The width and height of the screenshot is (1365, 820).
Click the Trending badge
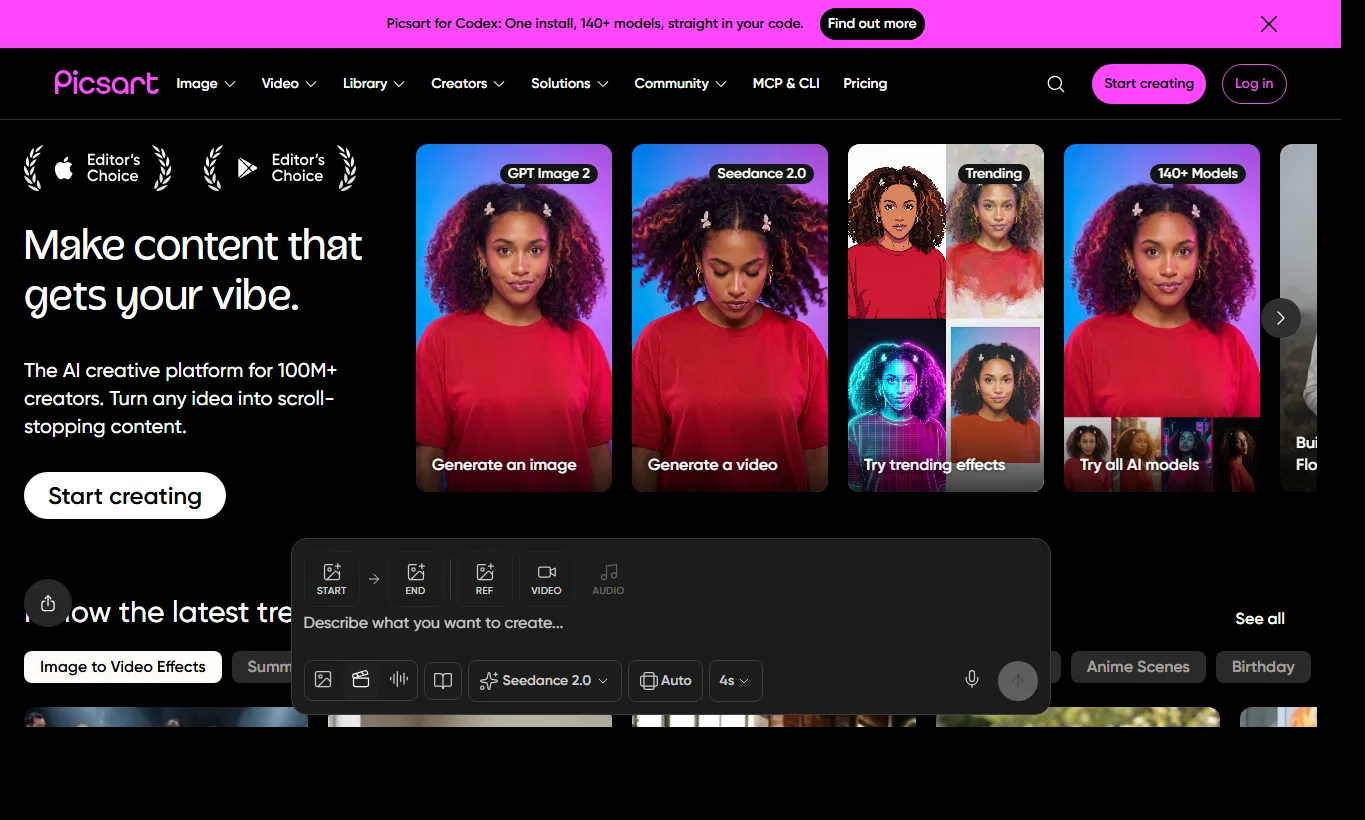click(993, 173)
